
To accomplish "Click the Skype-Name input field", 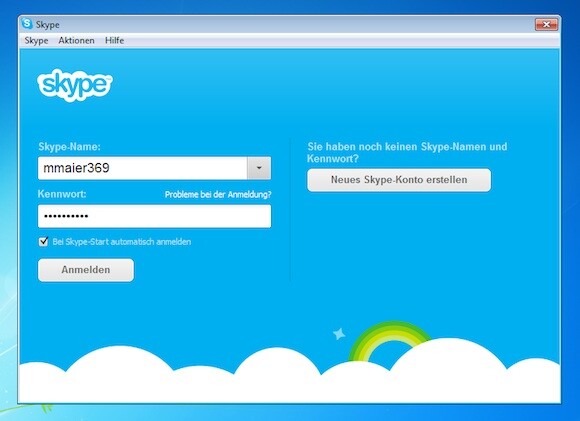I will (142, 168).
